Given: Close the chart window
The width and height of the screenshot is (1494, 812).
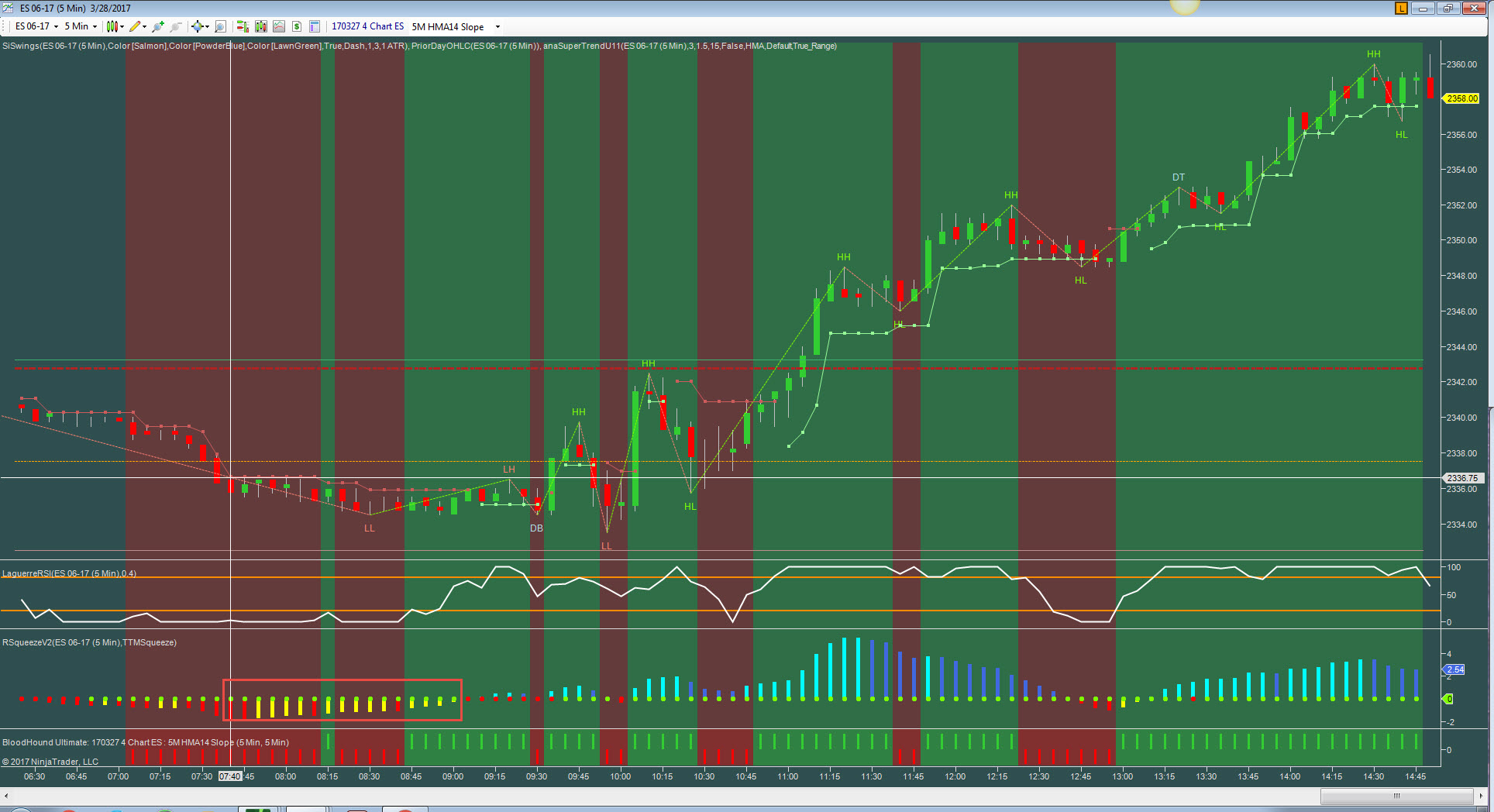Looking at the screenshot, I should tap(1473, 9).
